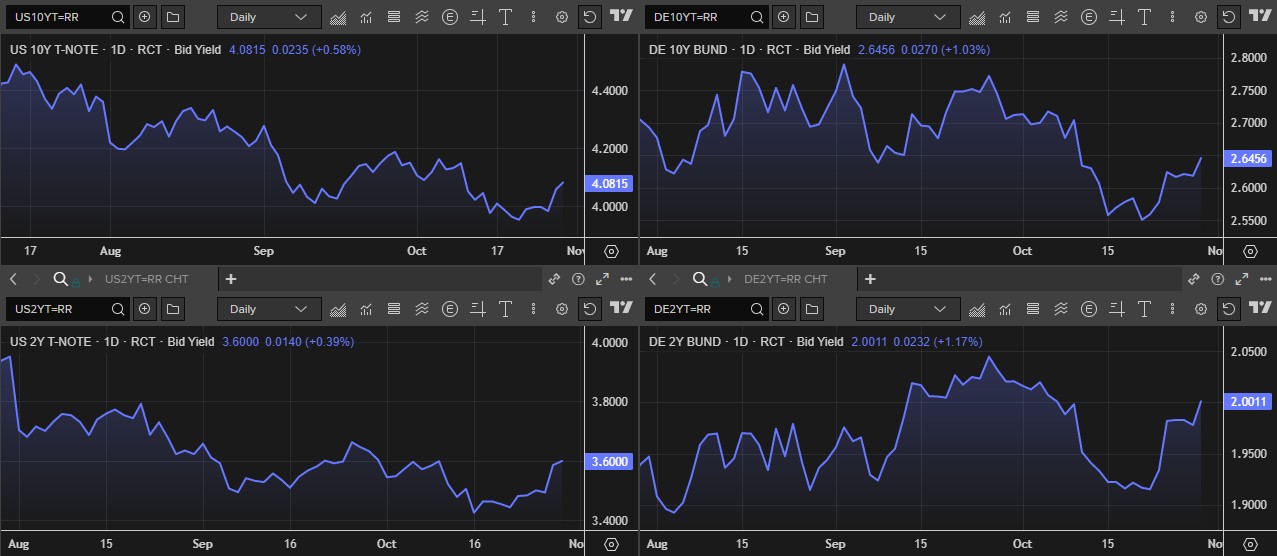Add new tab next to DE2YT=RR CHT
The width and height of the screenshot is (1277, 556).
click(x=870, y=279)
